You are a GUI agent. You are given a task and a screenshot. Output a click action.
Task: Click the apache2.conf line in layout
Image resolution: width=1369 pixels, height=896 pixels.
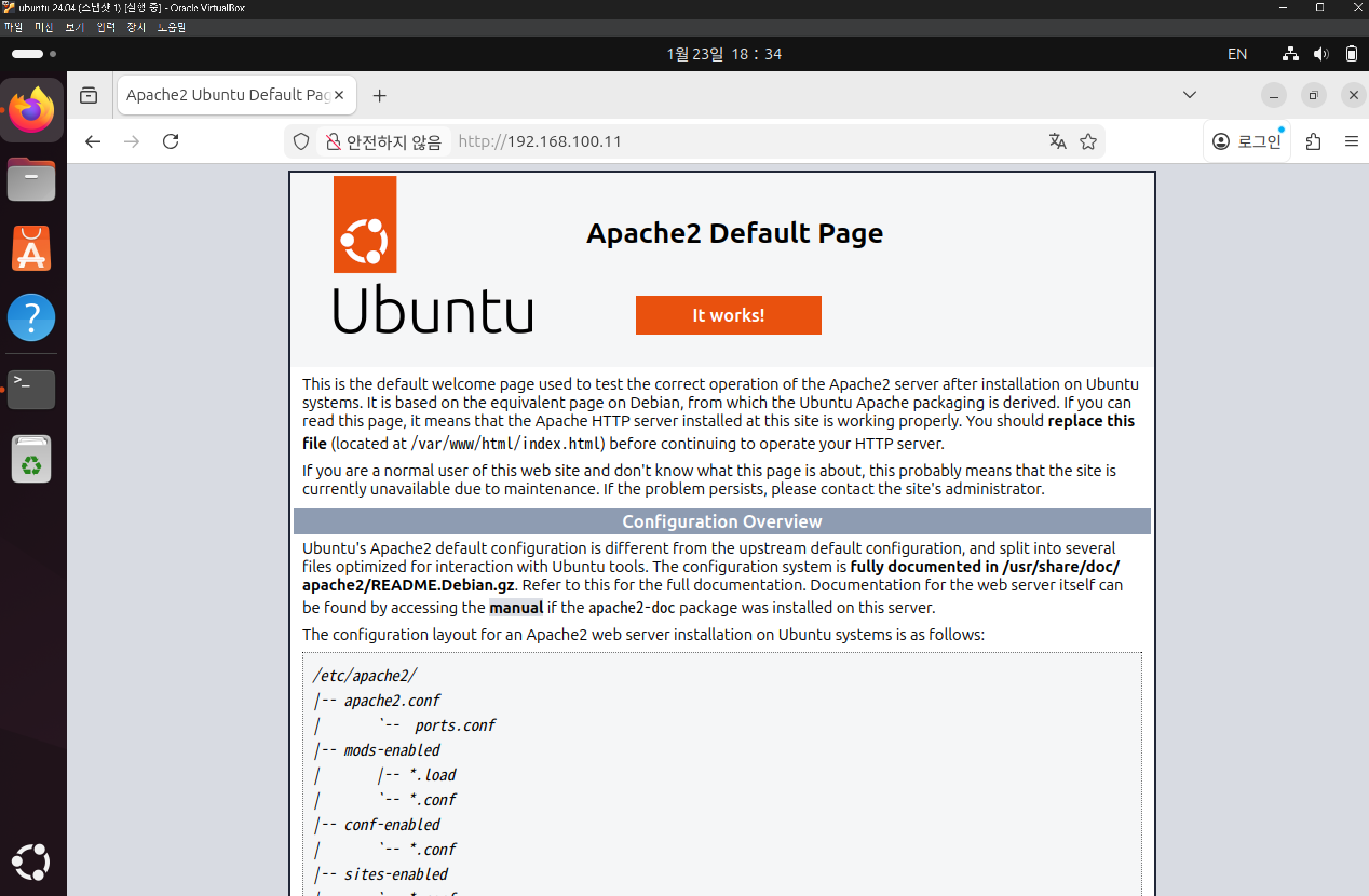[x=392, y=701]
